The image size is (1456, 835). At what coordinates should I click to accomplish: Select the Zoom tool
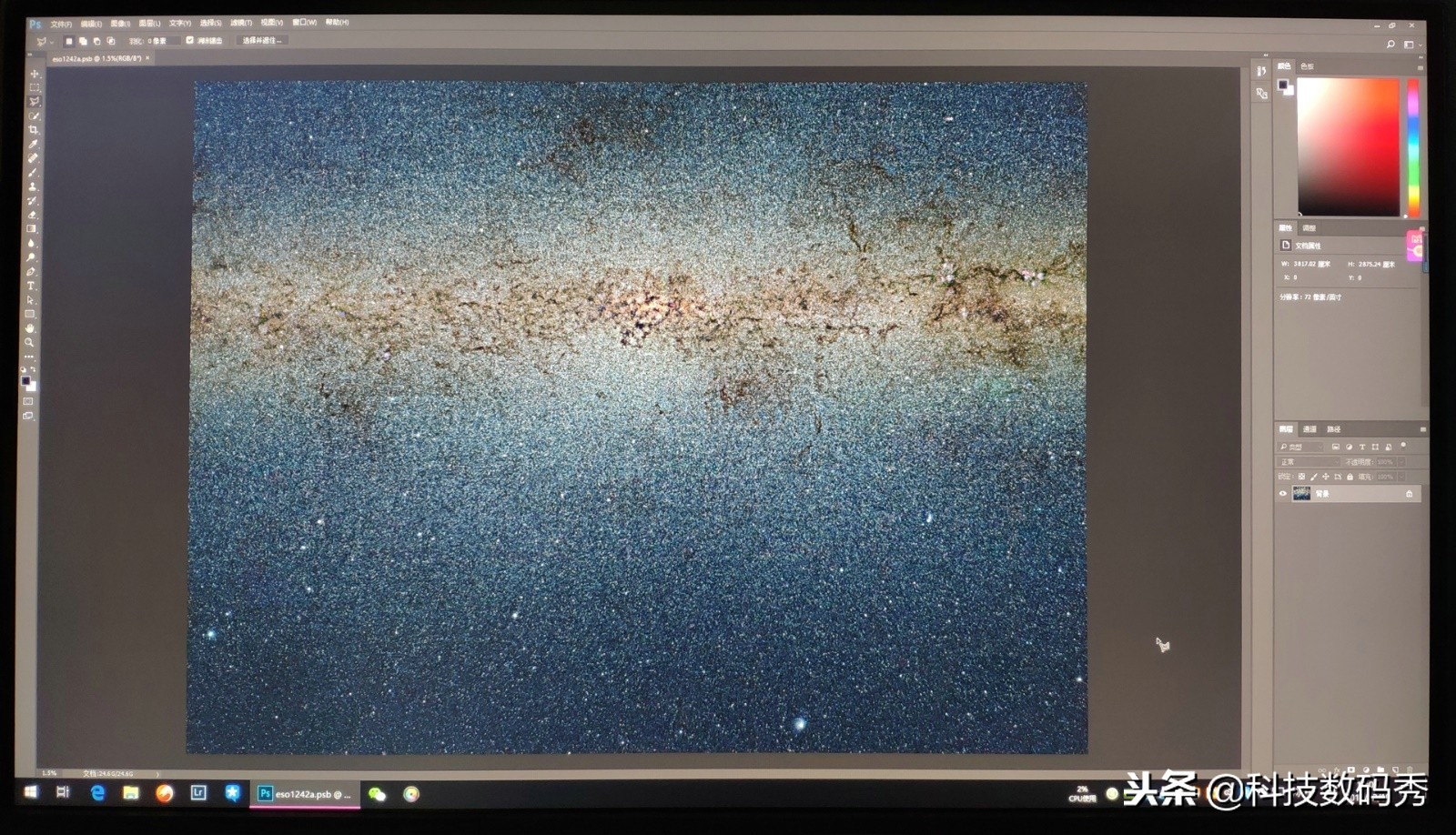pos(30,342)
